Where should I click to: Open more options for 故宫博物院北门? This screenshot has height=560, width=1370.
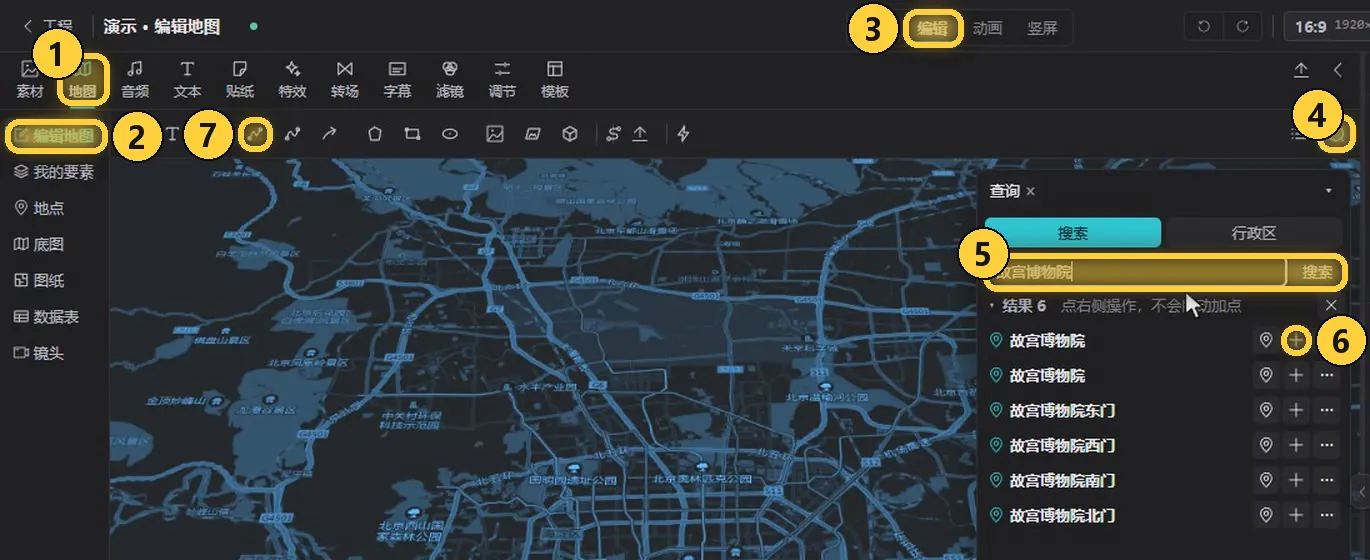tap(1327, 515)
